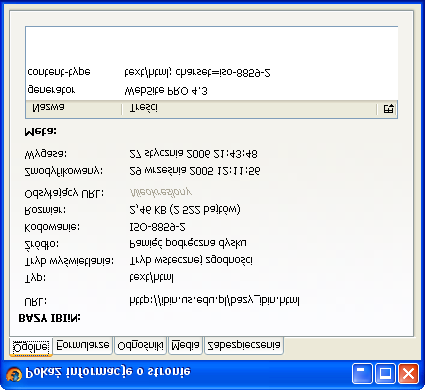
Task: Switch to the Ogólne tab
Action: pyautogui.click(x=31, y=347)
